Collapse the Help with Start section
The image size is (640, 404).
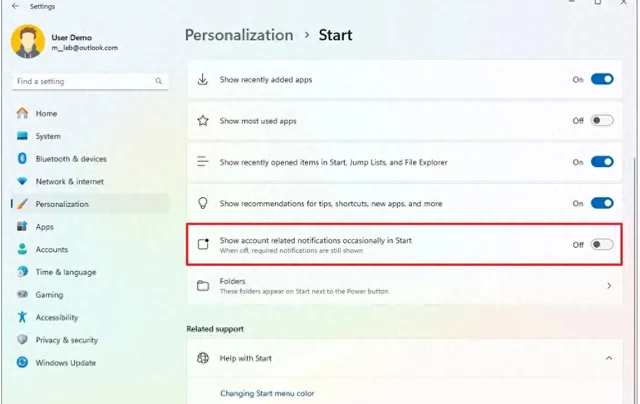[x=609, y=358]
